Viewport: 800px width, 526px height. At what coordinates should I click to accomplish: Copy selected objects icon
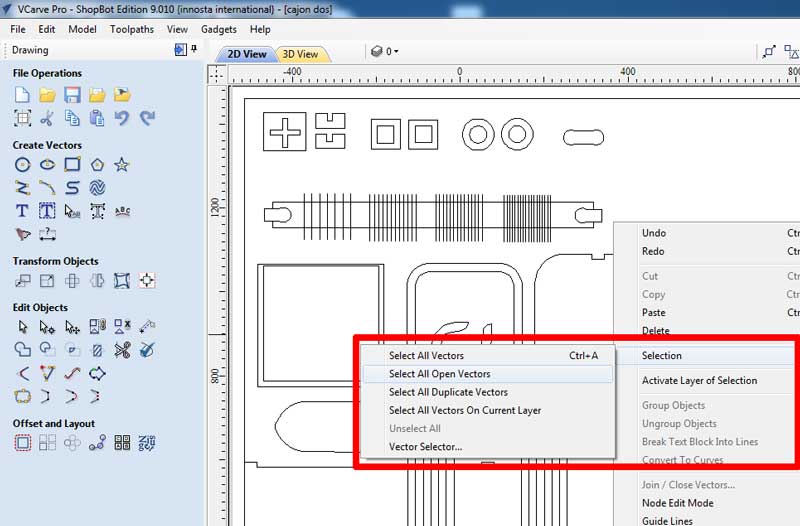point(72,118)
